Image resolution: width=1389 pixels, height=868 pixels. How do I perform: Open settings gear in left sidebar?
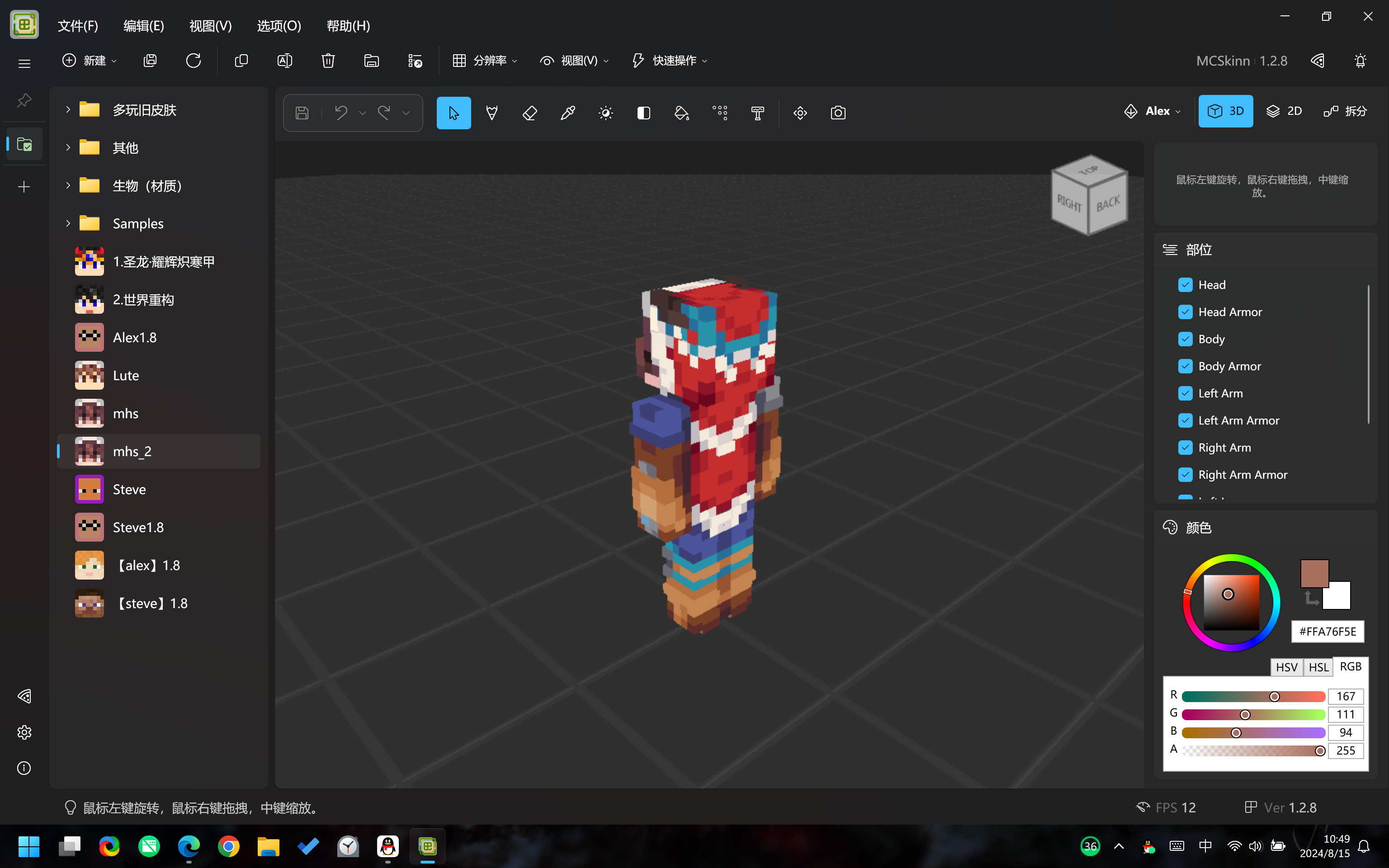point(24,732)
